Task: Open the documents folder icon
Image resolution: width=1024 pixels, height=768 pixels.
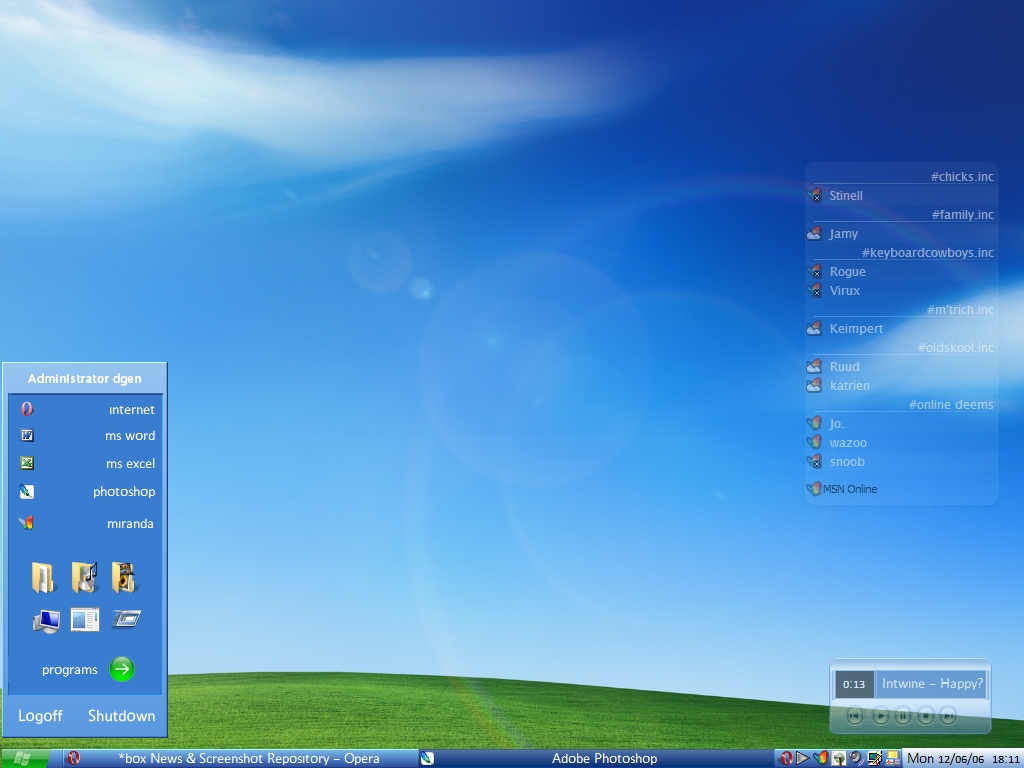Action: (43, 578)
